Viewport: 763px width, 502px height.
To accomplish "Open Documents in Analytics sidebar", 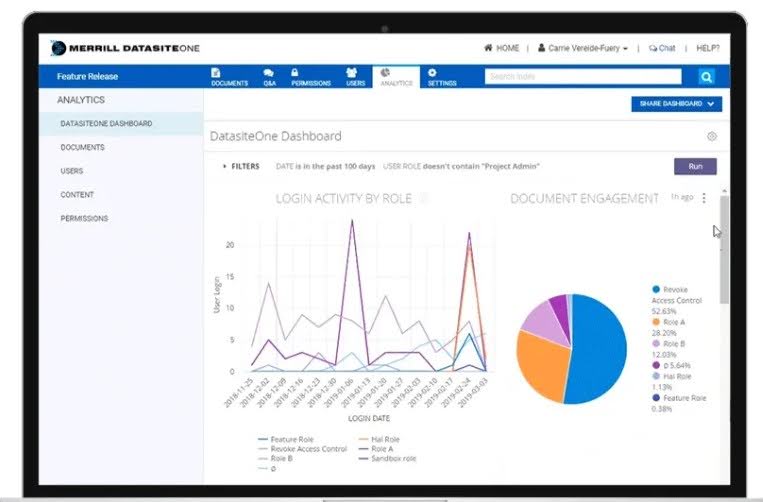I will click(82, 147).
